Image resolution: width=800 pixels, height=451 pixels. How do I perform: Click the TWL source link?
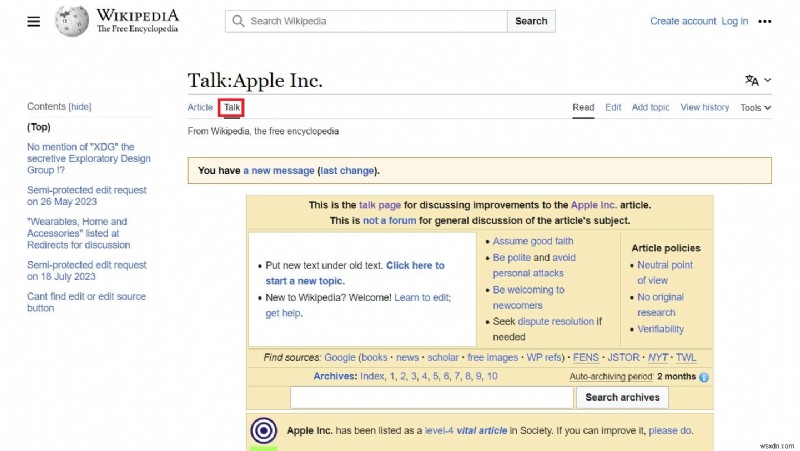click(686, 358)
